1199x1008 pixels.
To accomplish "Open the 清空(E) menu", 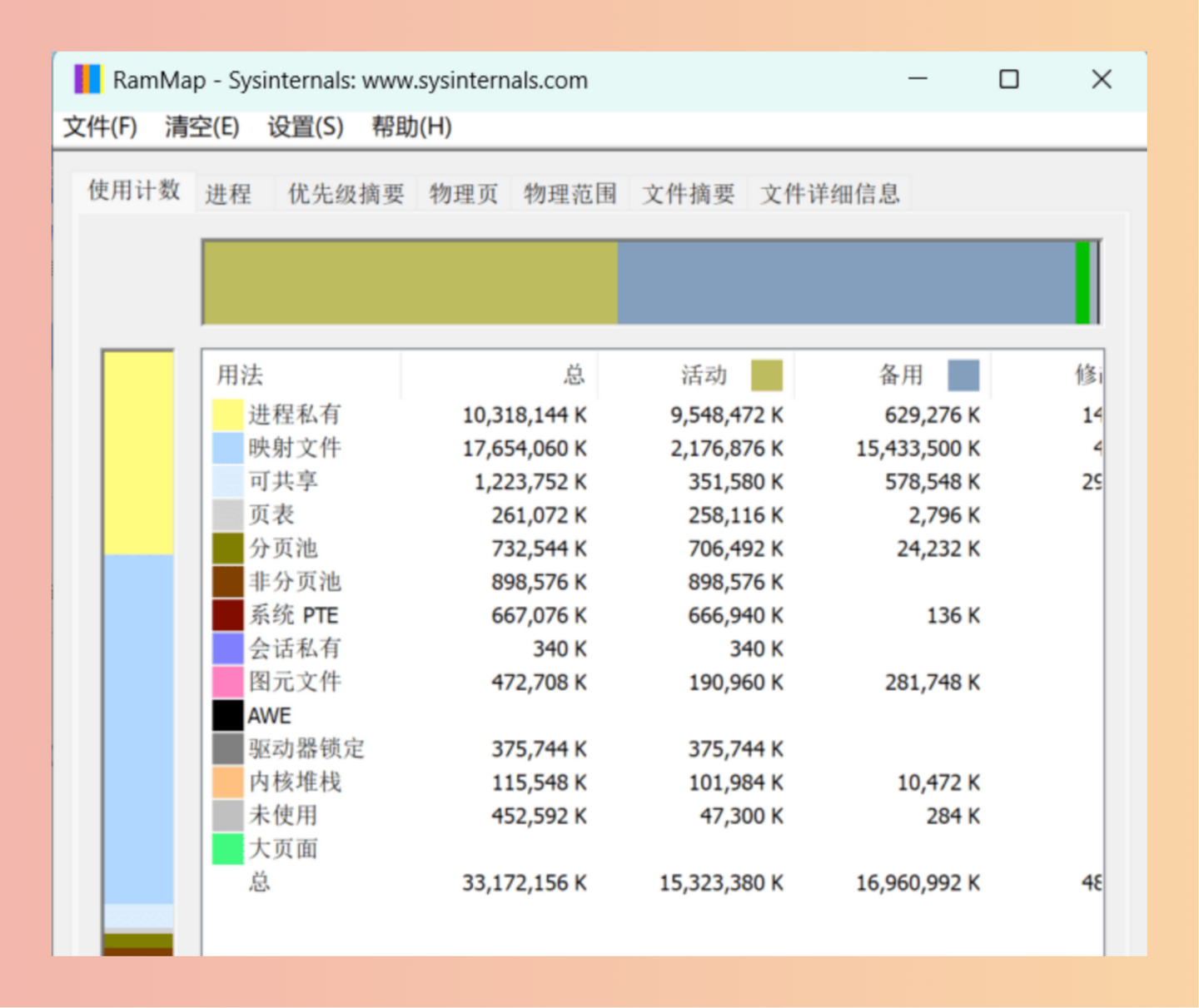I will (200, 127).
